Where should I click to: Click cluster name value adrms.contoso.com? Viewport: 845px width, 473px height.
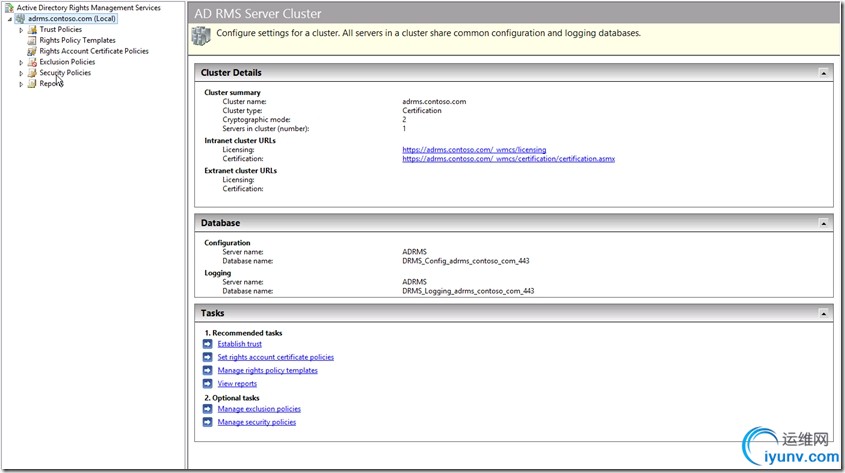coord(434,101)
